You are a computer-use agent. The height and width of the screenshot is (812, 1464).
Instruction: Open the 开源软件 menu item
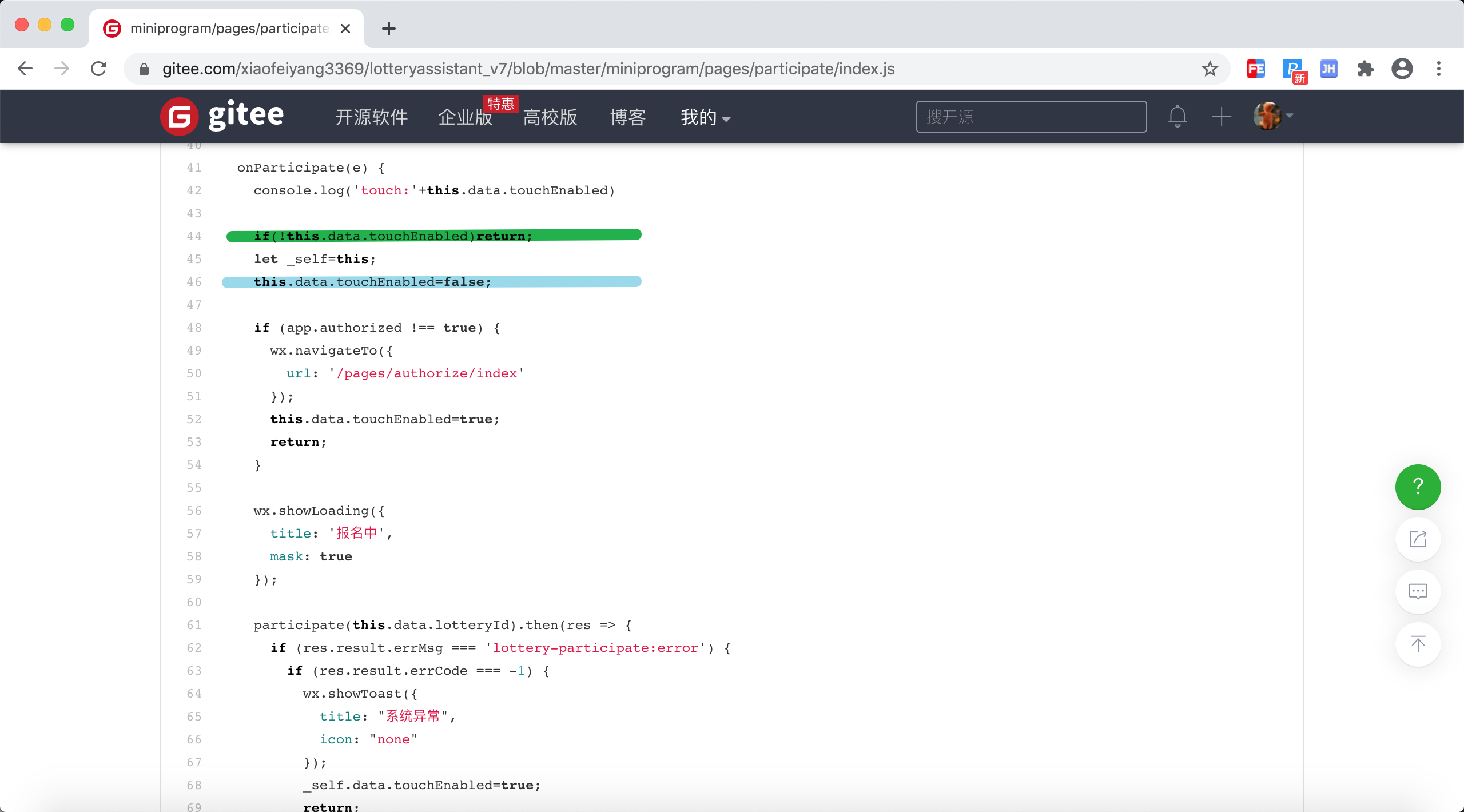(x=371, y=117)
